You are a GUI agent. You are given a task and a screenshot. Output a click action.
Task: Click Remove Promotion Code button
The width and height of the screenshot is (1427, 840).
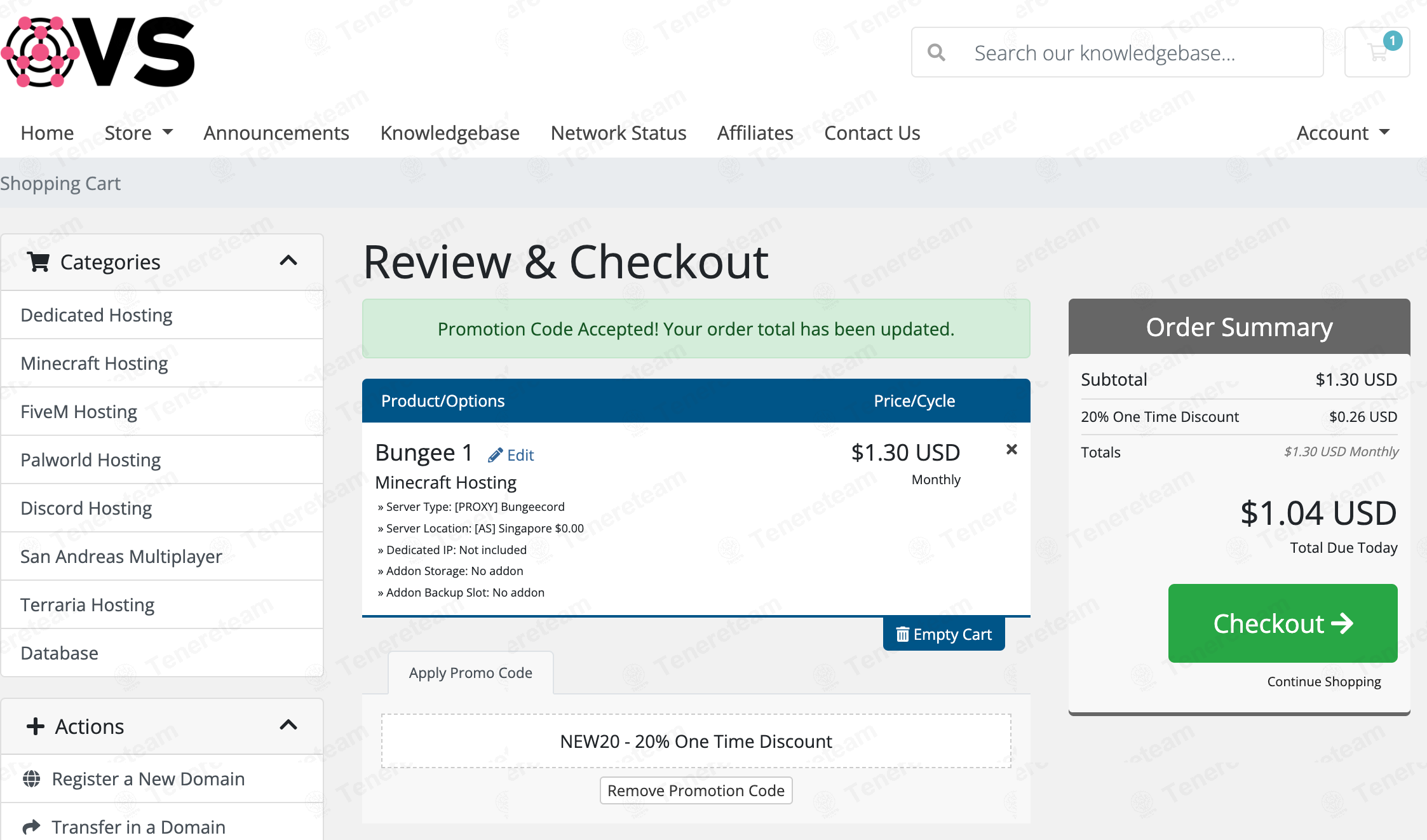point(696,790)
